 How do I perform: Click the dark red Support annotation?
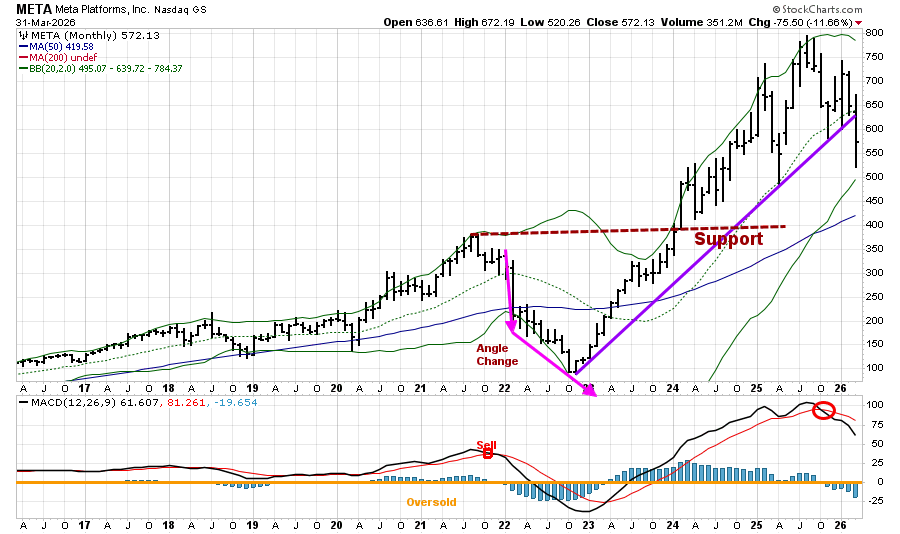pyautogui.click(x=728, y=239)
